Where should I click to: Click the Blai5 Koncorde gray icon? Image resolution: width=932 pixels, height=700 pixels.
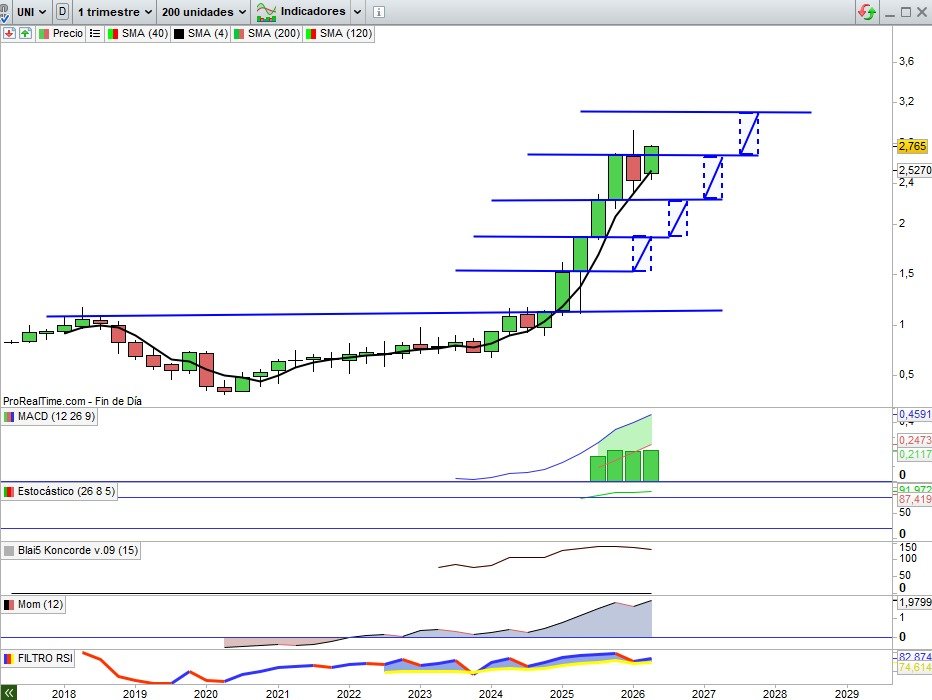pos(9,551)
